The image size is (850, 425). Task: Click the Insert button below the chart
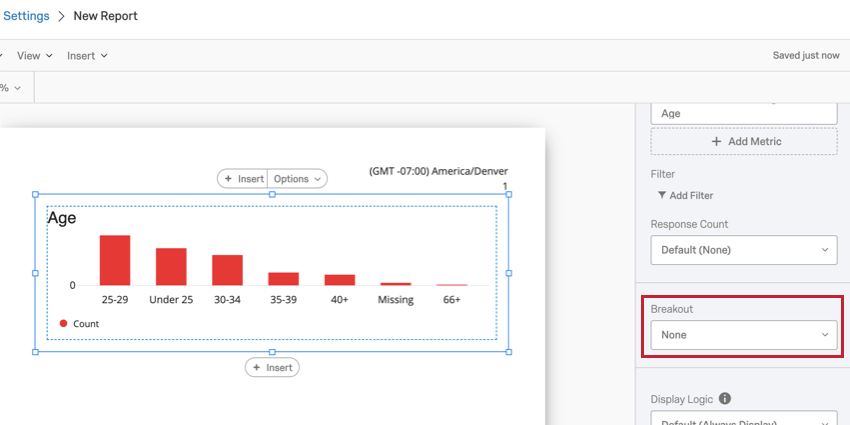[x=272, y=368]
